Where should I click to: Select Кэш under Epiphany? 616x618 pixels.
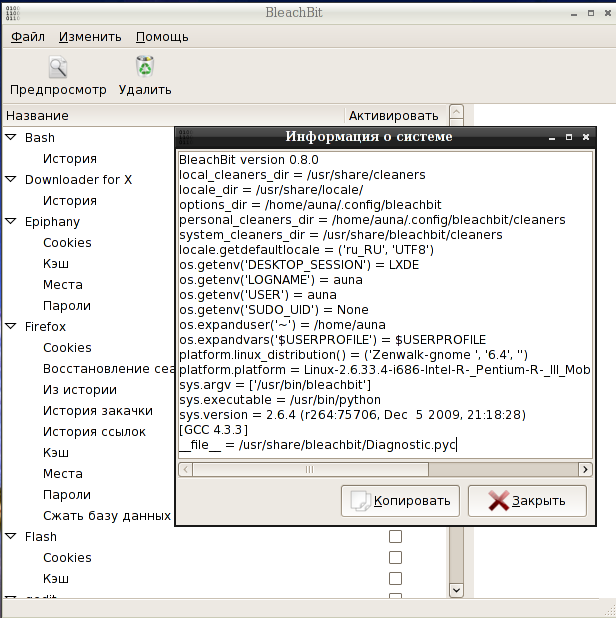click(x=56, y=263)
